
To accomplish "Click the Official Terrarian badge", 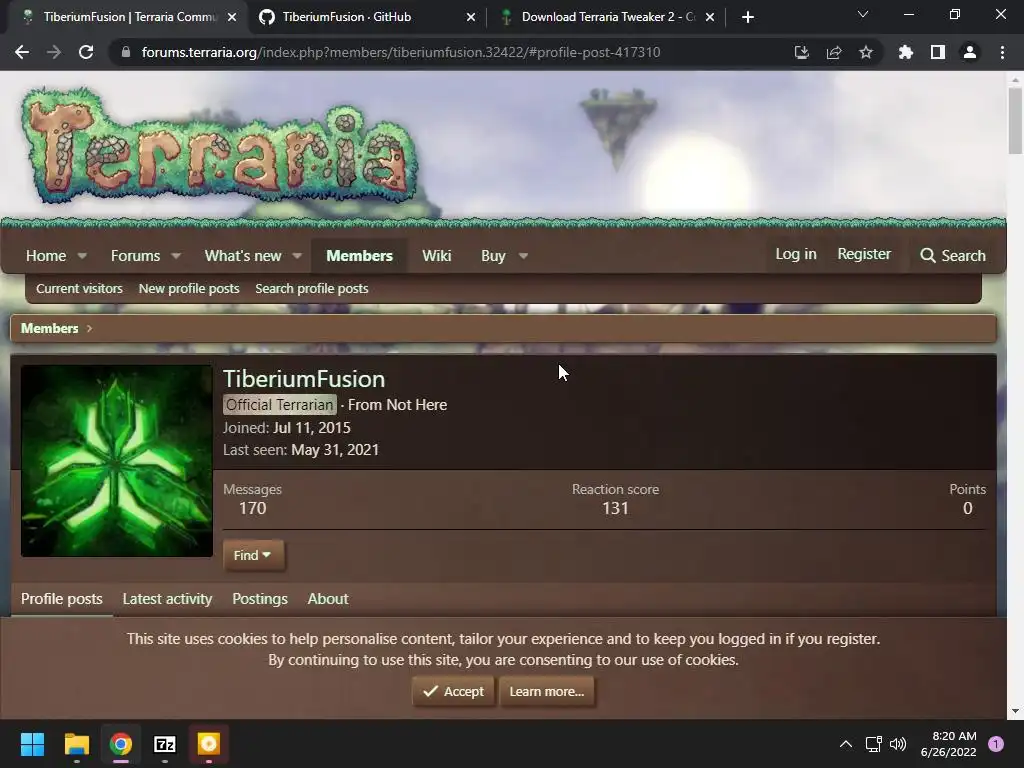I will [280, 405].
